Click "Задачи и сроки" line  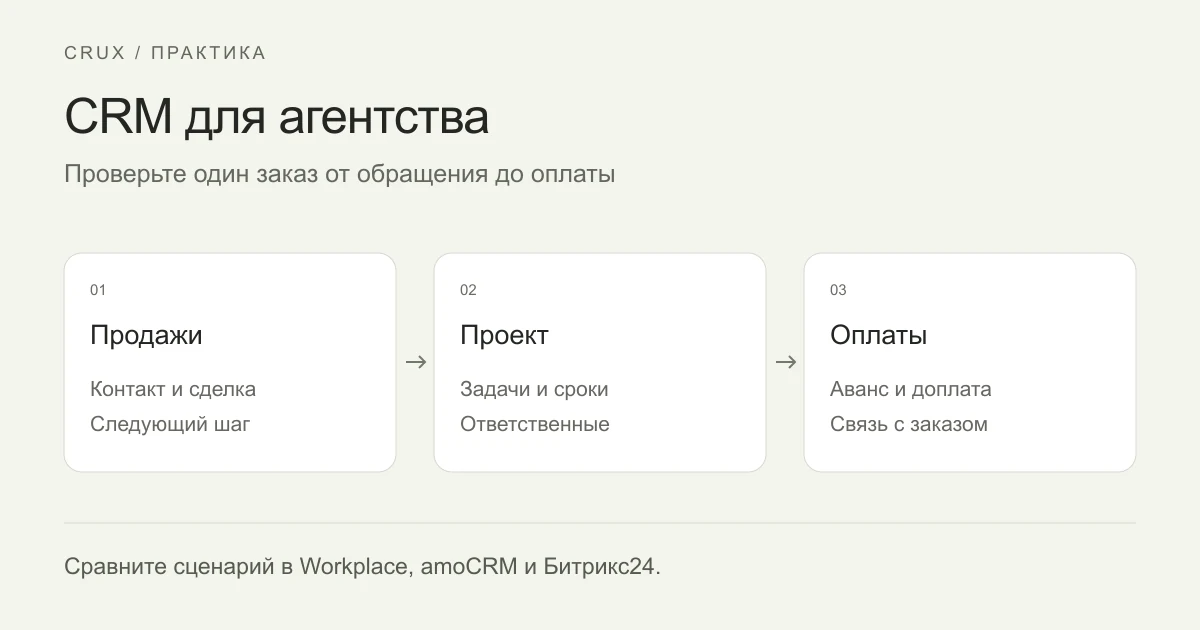[x=534, y=389]
